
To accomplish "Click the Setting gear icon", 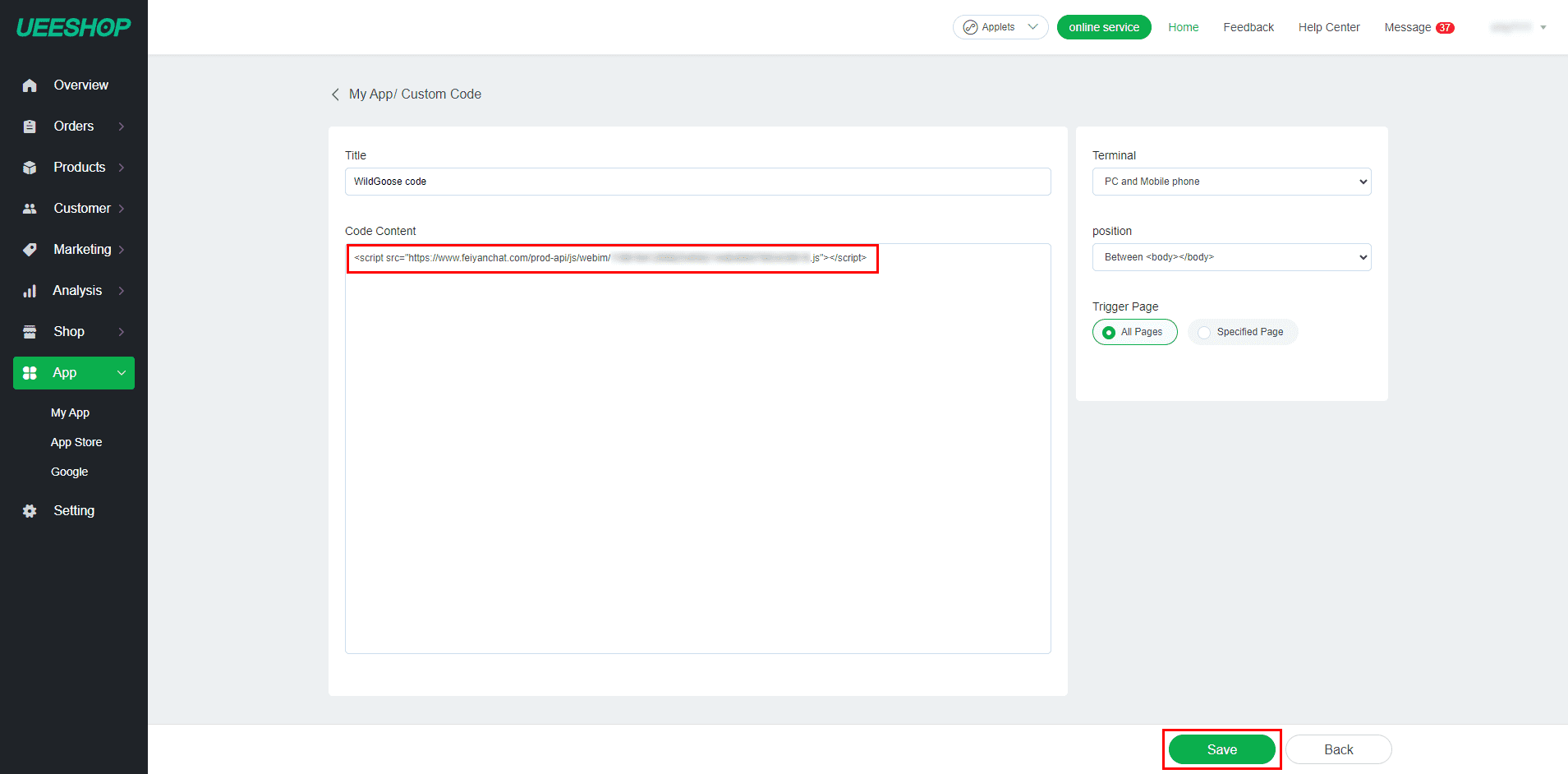I will click(x=30, y=511).
